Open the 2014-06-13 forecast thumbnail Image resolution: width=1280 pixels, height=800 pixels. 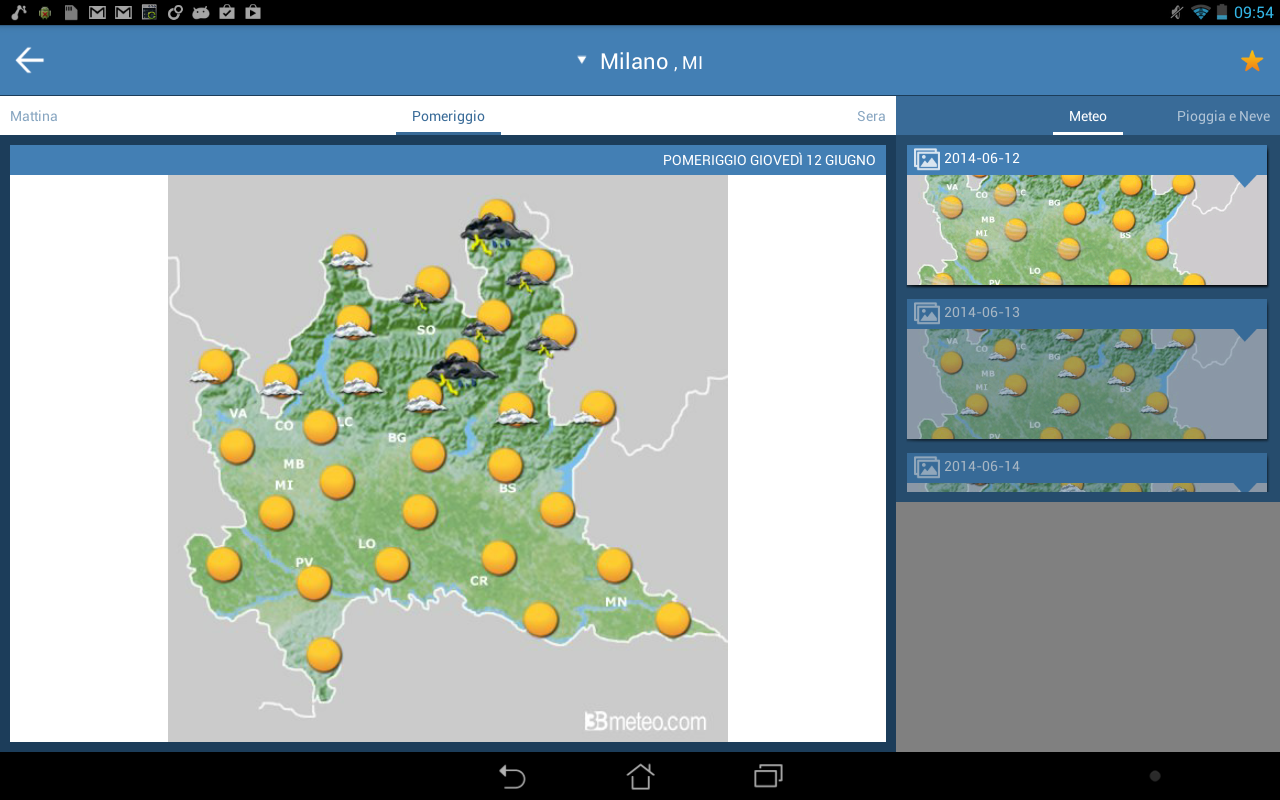tap(1086, 385)
